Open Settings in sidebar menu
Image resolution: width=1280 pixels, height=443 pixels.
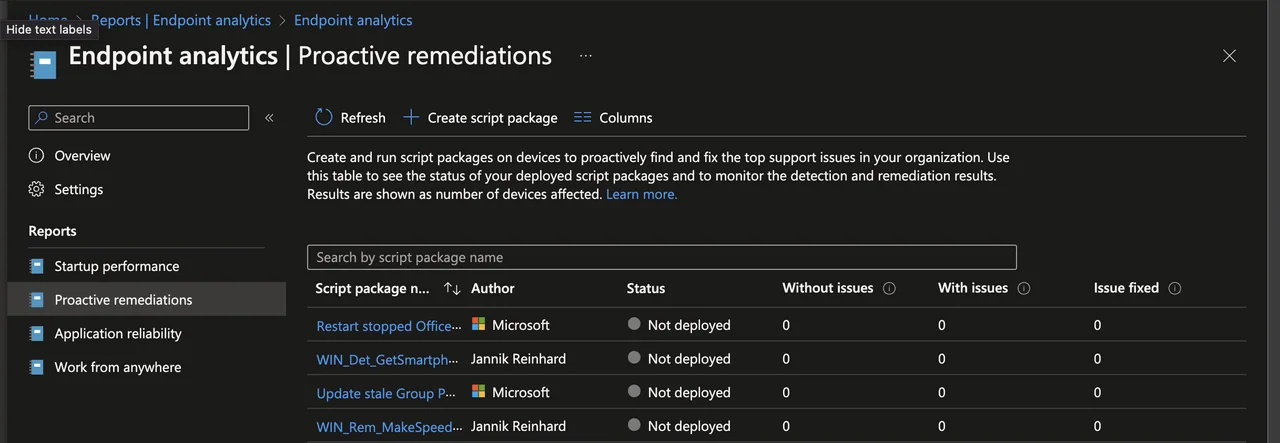click(79, 189)
